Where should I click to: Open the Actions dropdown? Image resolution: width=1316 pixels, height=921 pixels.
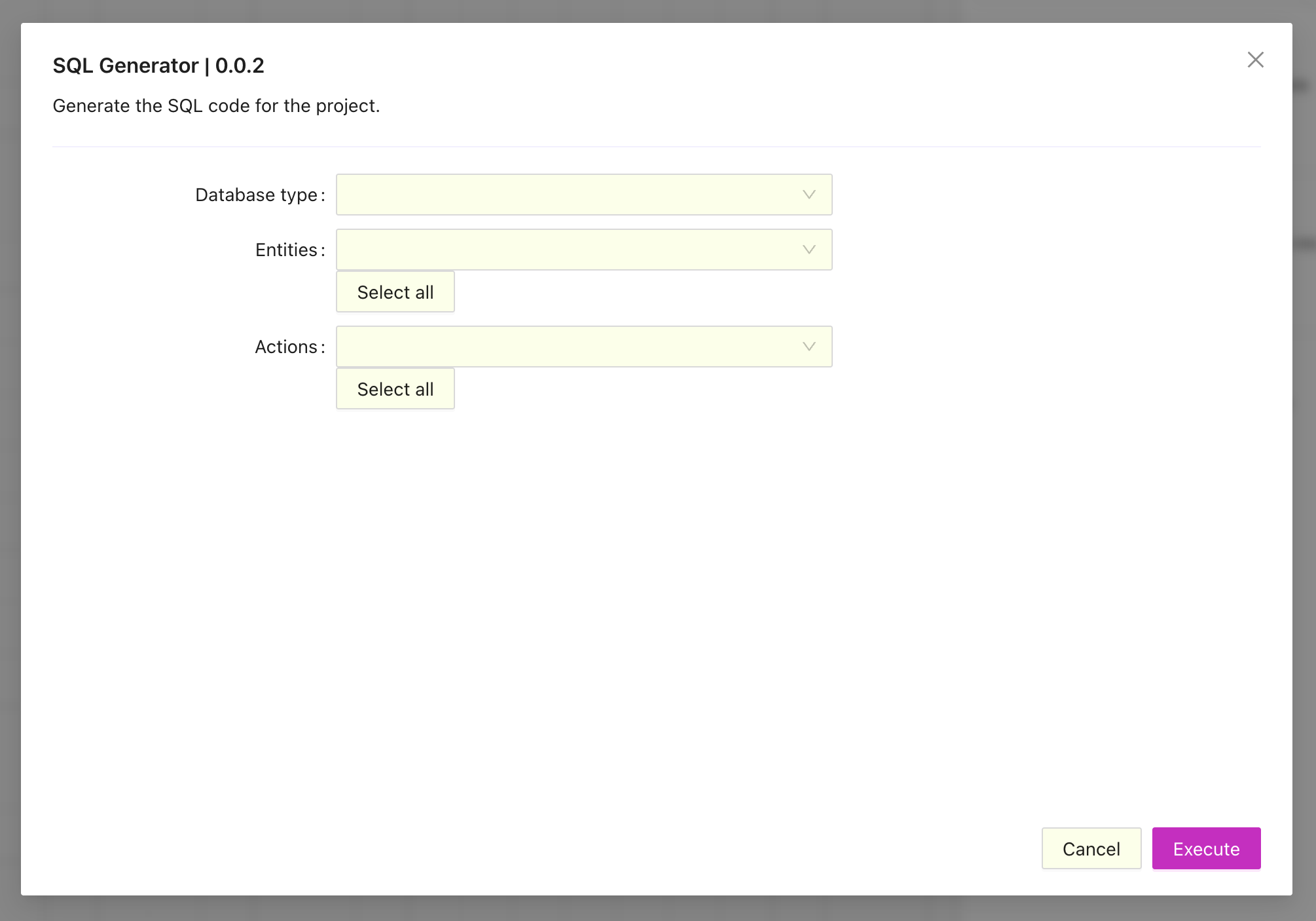584,347
